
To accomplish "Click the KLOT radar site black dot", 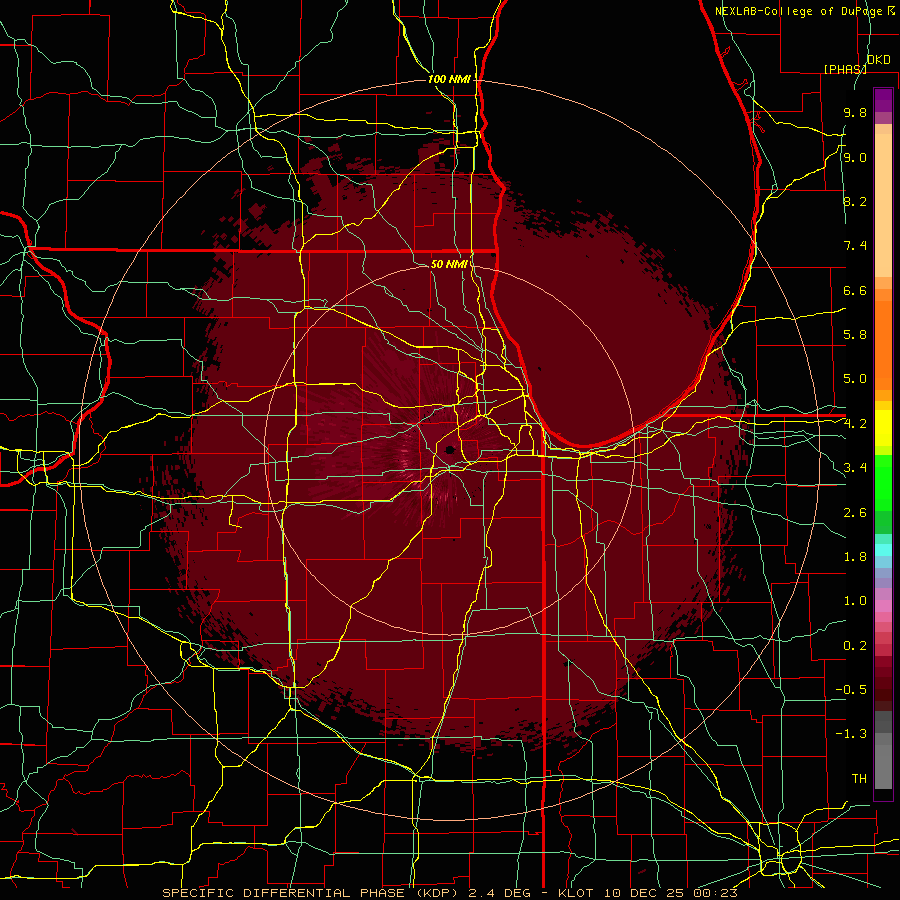I will (x=450, y=450).
